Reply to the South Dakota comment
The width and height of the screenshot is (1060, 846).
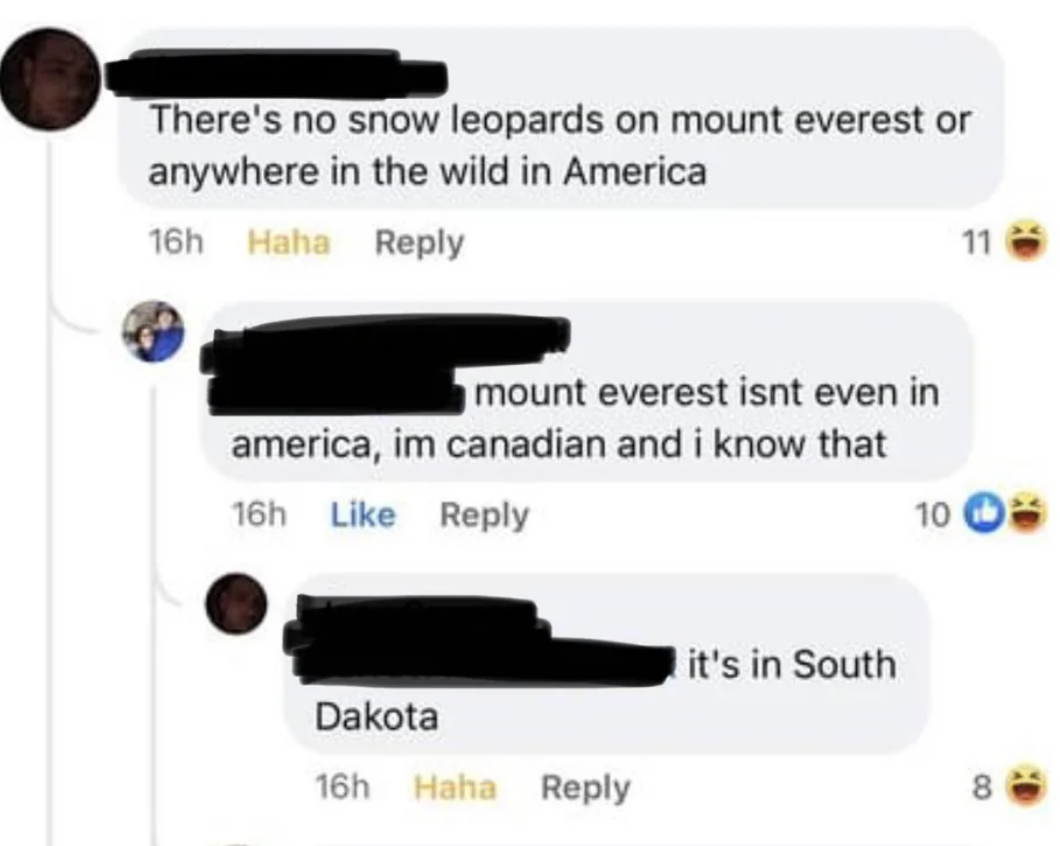pos(585,788)
